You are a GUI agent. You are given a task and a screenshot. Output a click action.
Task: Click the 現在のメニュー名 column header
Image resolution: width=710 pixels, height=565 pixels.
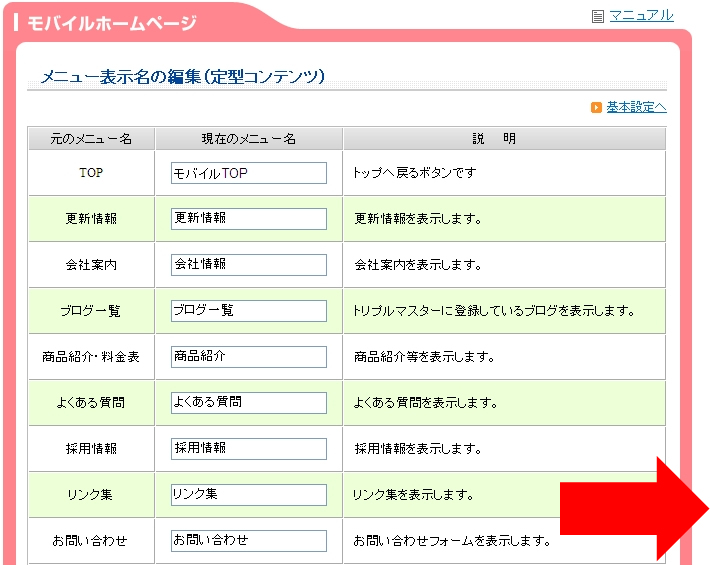point(249,139)
